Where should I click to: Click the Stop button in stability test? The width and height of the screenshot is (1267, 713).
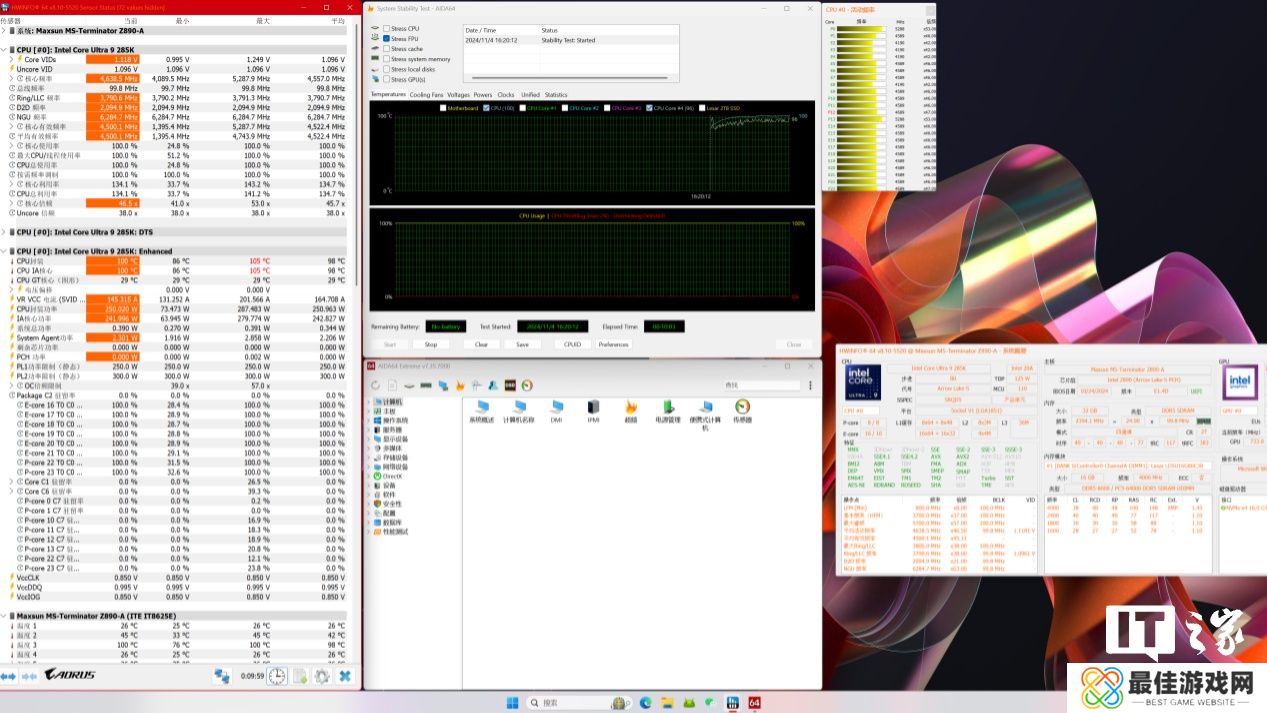(x=431, y=344)
